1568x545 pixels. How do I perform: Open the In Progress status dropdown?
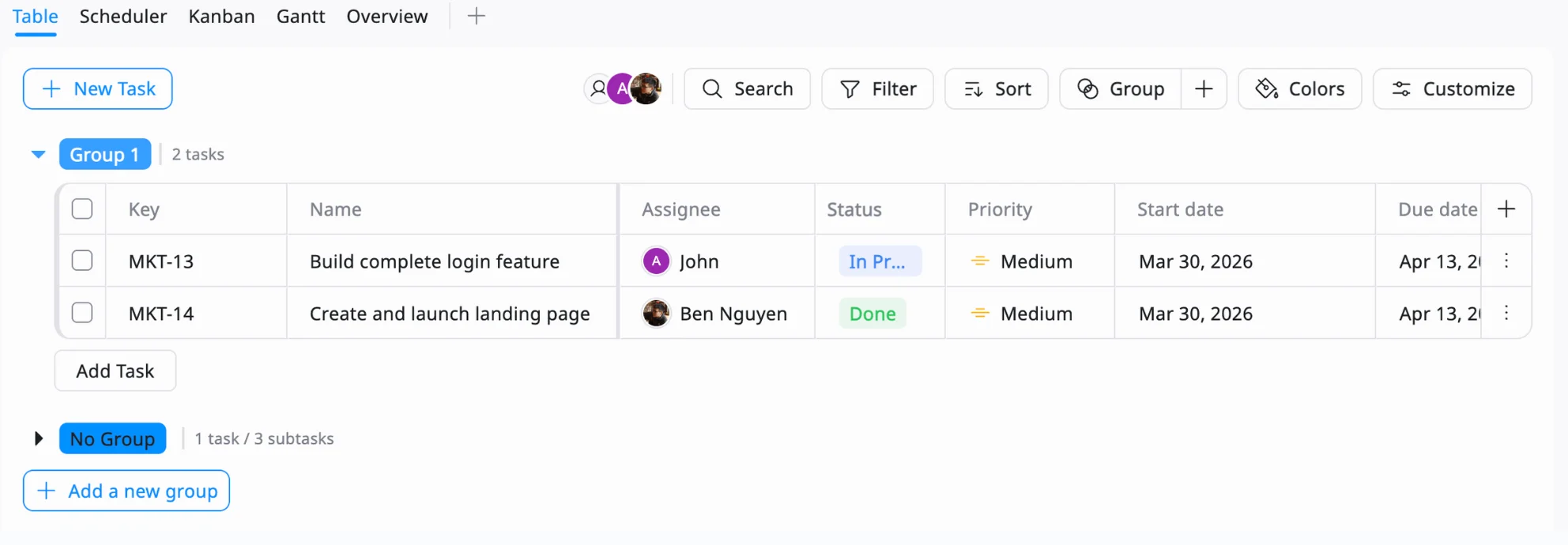pyautogui.click(x=879, y=261)
